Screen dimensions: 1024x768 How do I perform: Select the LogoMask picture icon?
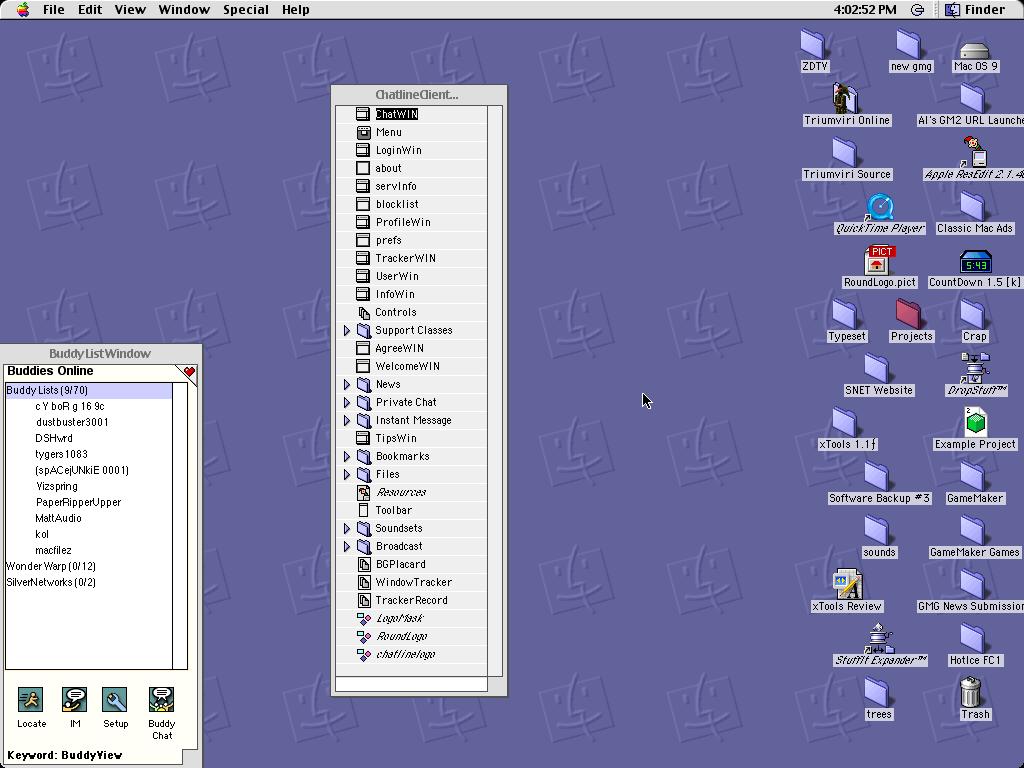[x=364, y=618]
